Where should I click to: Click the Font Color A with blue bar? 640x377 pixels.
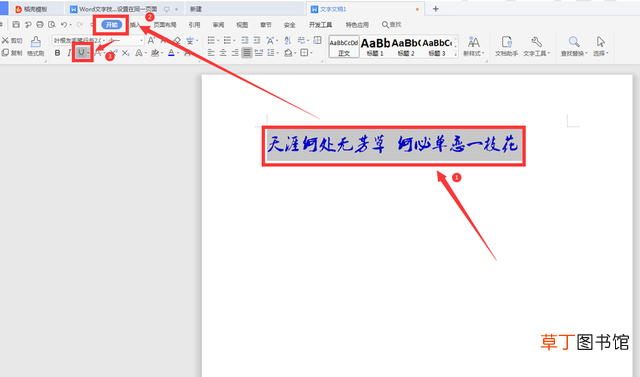point(171,53)
